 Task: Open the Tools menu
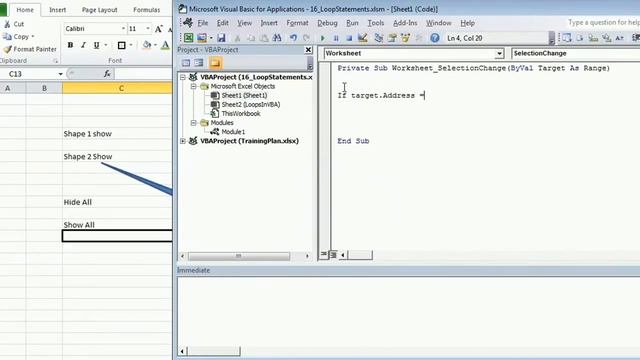(x=376, y=23)
